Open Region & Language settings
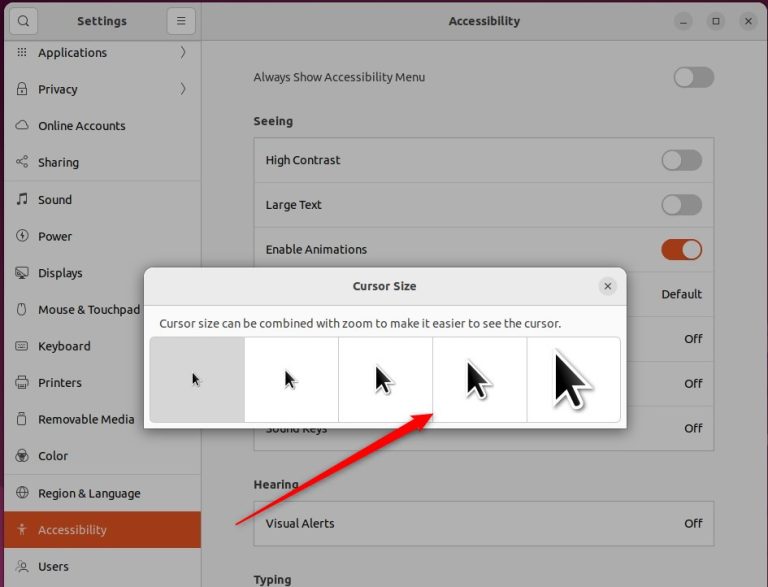The image size is (768, 587). pyautogui.click(x=89, y=493)
